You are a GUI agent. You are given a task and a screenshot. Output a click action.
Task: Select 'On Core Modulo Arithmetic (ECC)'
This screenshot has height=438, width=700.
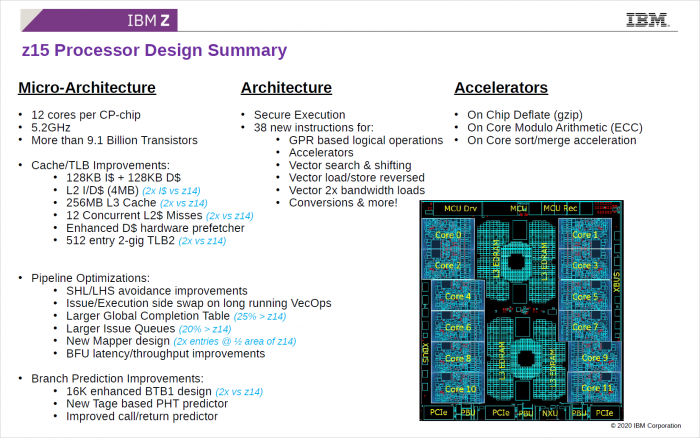(555, 128)
